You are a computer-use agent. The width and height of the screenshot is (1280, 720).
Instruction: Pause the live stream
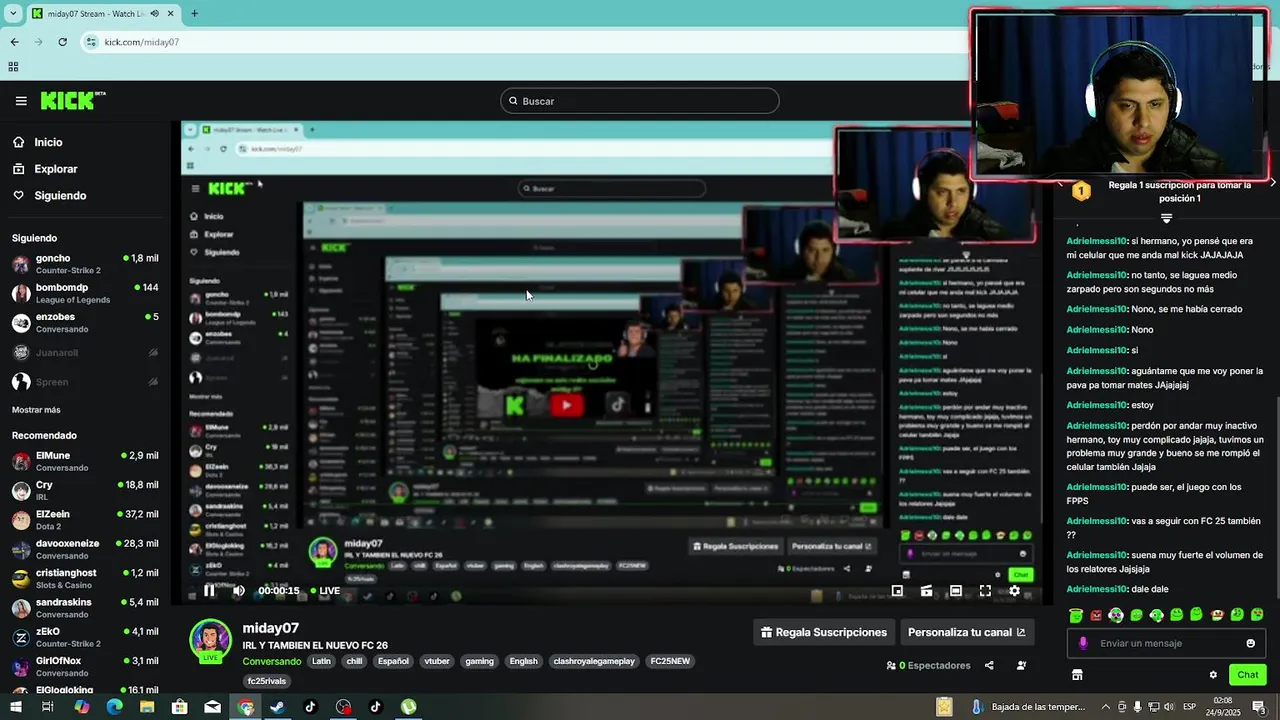209,591
